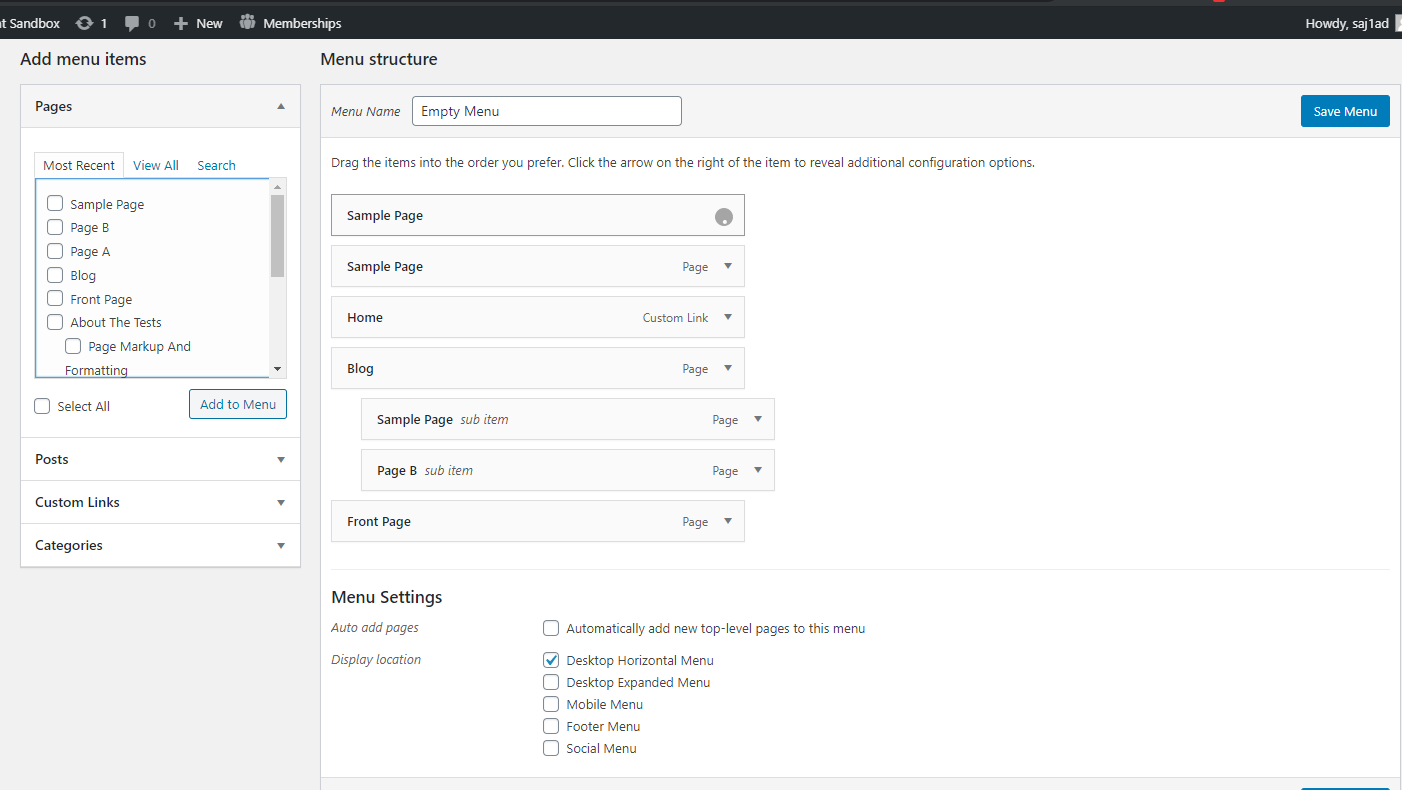The image size is (1402, 790).
Task: Click the pages list scrollbar thumb
Action: point(277,236)
